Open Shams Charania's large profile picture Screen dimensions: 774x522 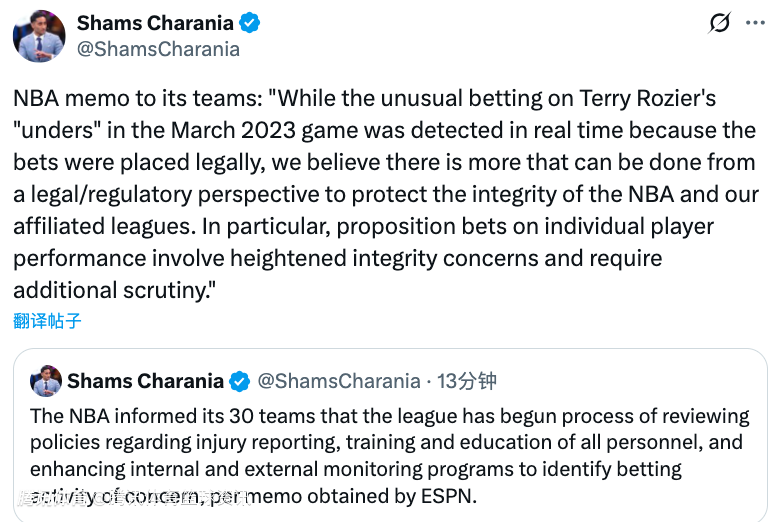click(x=39, y=36)
